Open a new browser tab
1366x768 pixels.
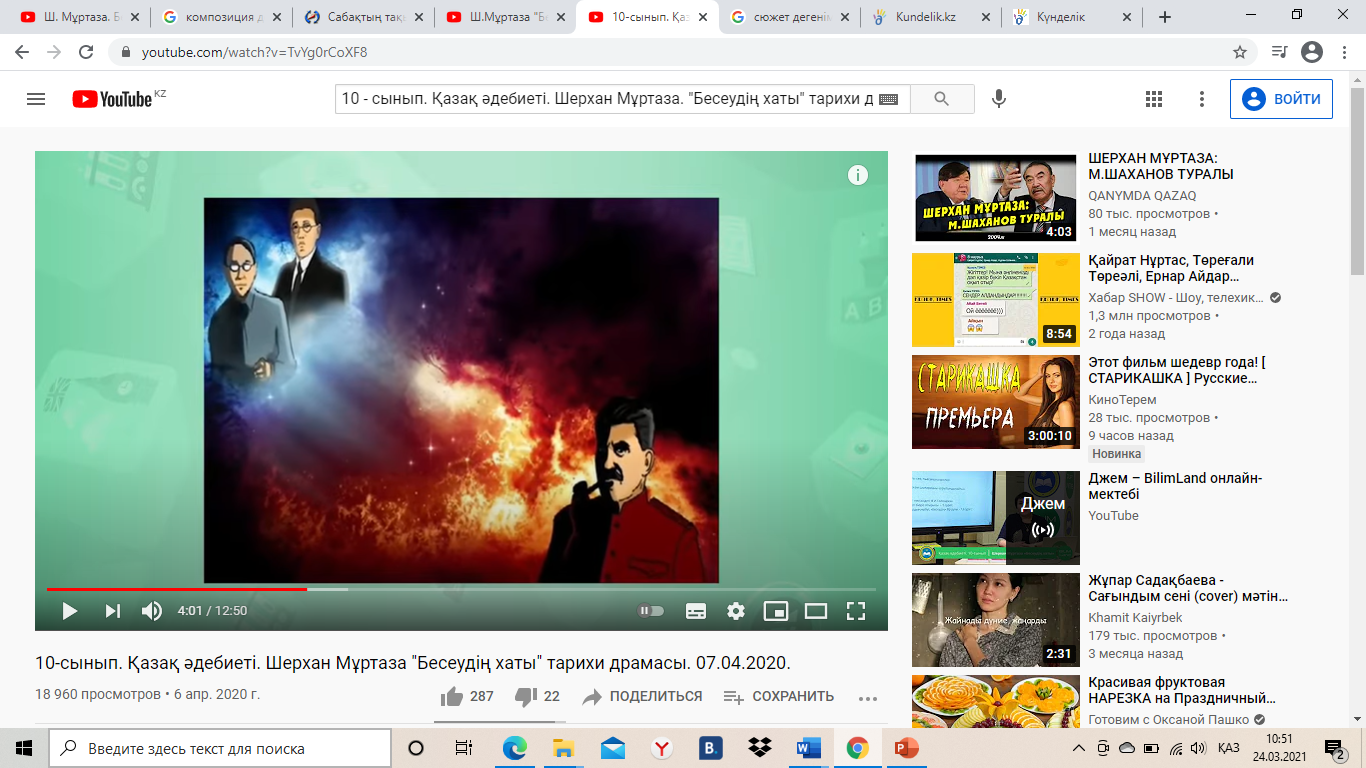pos(1164,17)
